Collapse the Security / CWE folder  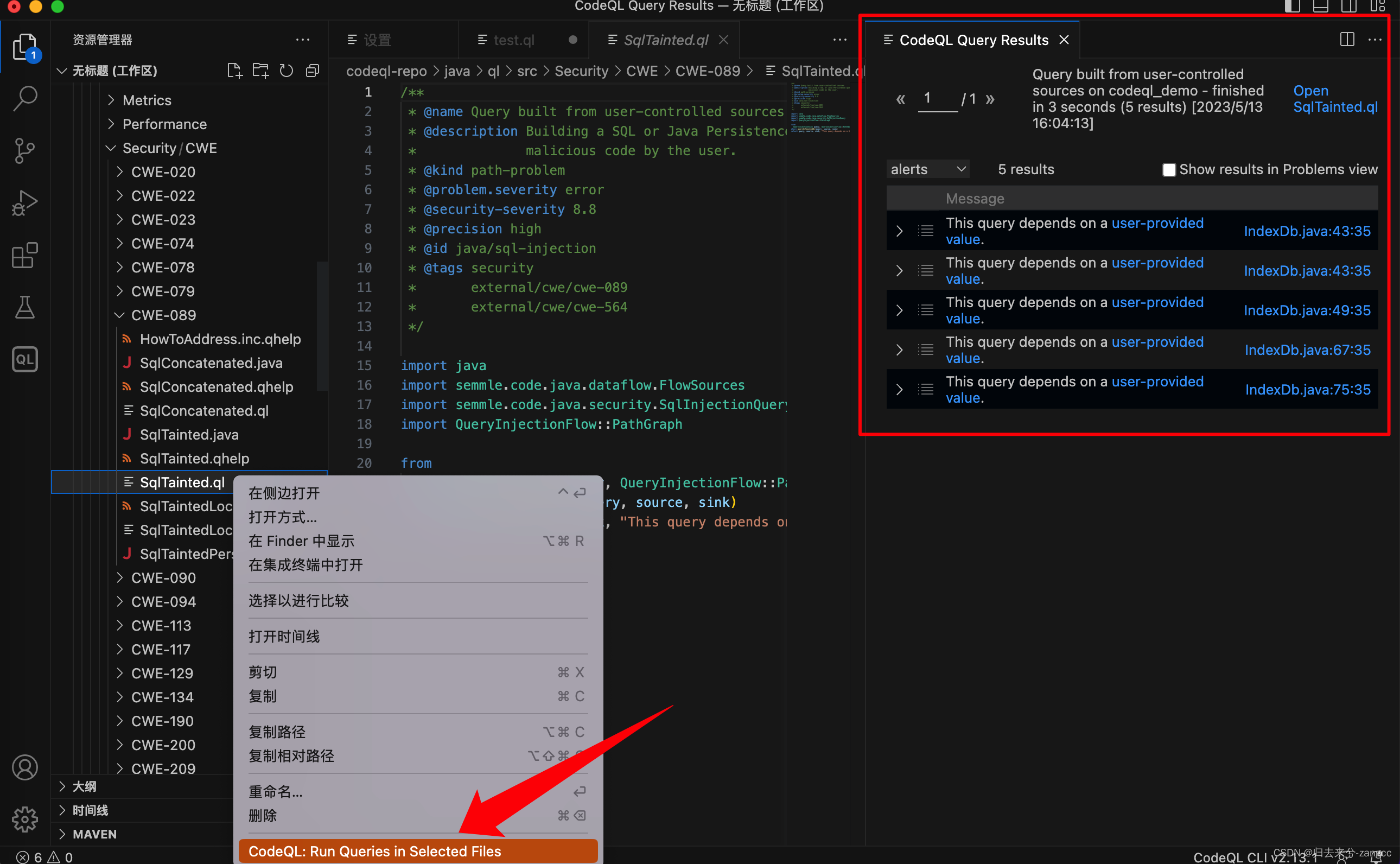(x=111, y=148)
